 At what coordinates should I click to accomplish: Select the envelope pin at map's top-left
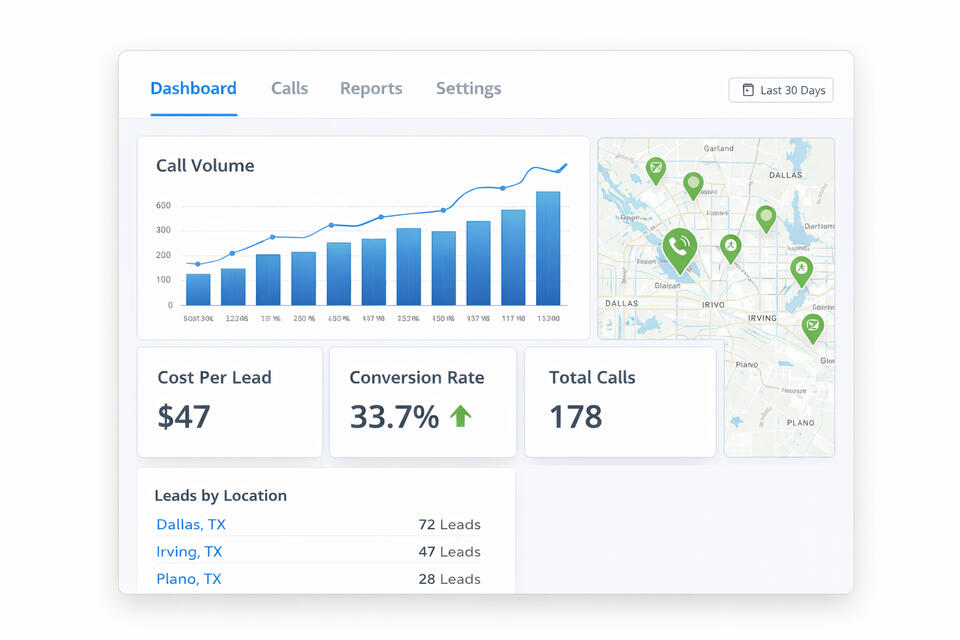pyautogui.click(x=655, y=169)
